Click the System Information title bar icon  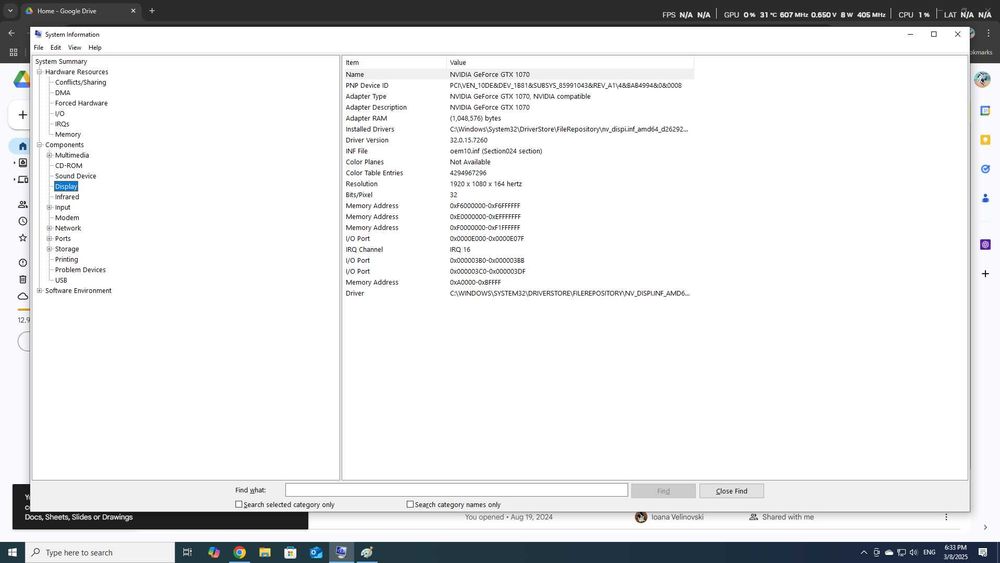[x=38, y=34]
